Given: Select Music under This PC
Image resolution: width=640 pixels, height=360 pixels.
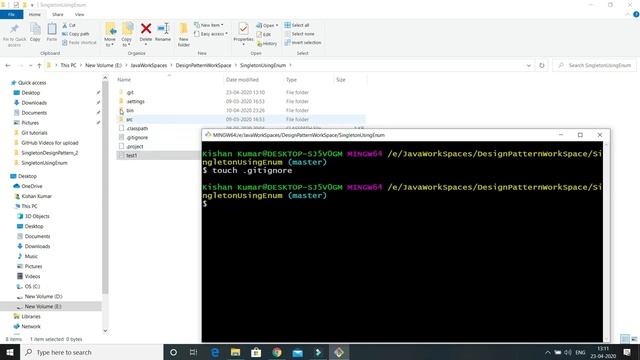Looking at the screenshot, I should (31, 256).
